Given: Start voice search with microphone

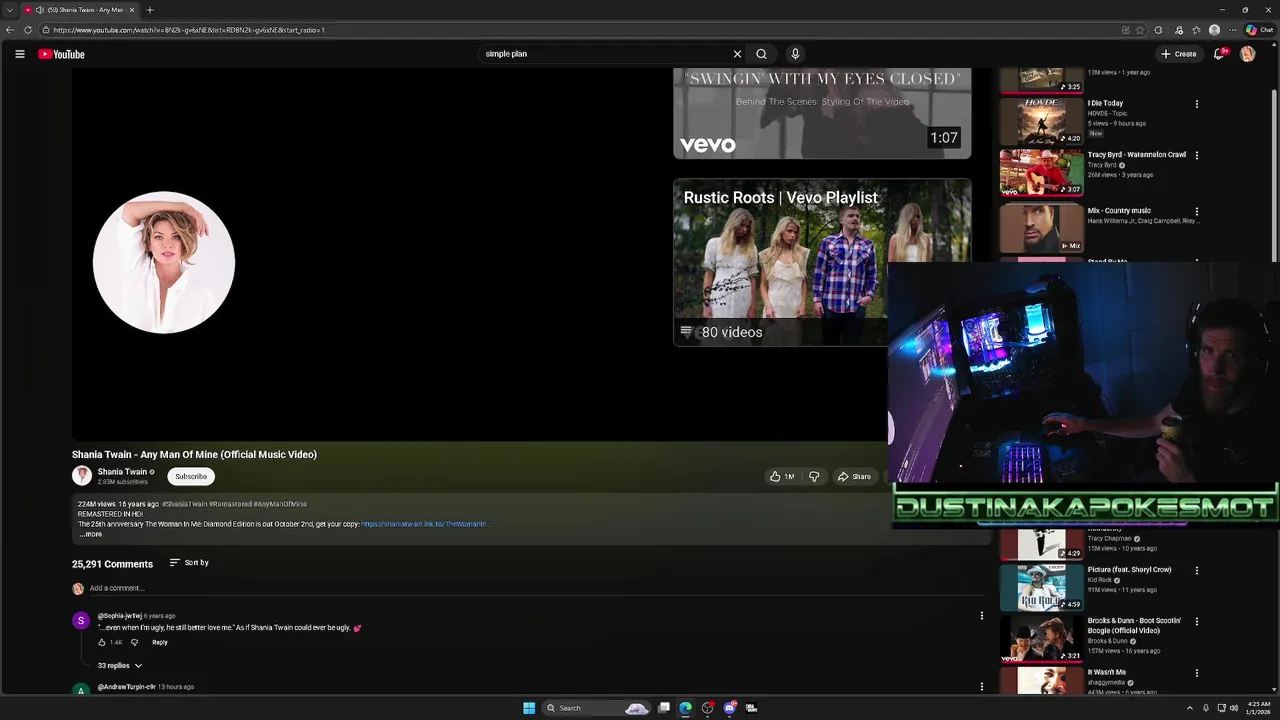Looking at the screenshot, I should click(795, 54).
